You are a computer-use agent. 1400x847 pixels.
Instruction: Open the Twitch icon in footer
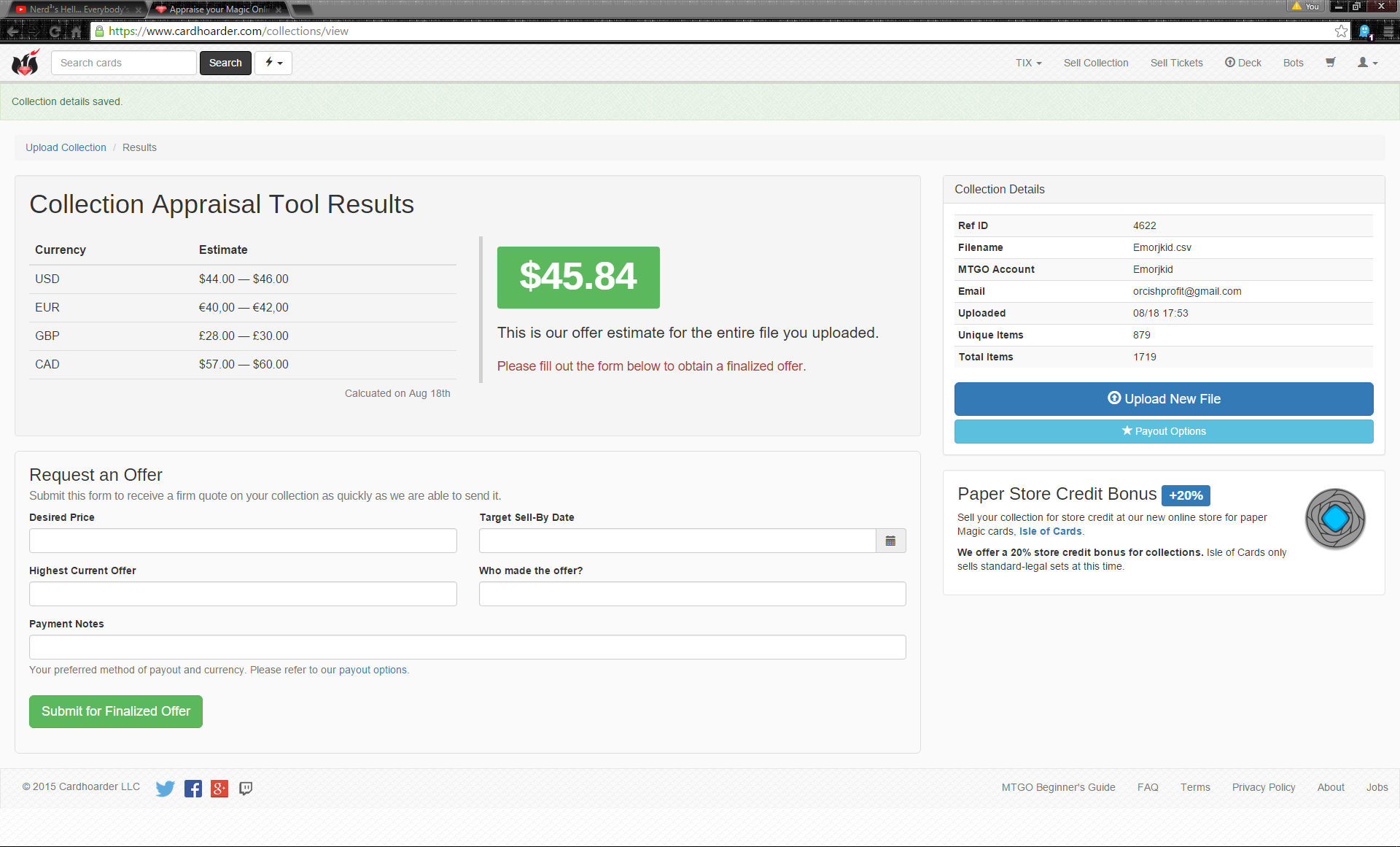coord(246,788)
